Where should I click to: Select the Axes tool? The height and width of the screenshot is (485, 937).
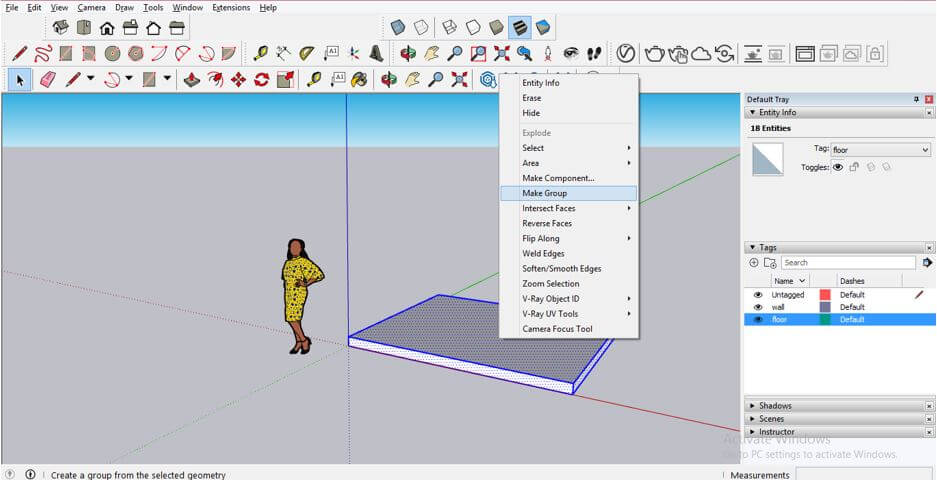point(354,54)
